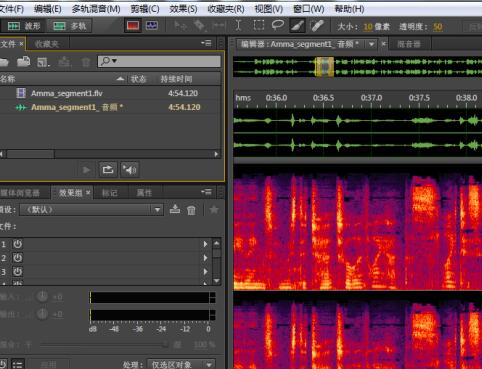Select the Paintbrush Selection tool
This screenshot has height=369, width=482.
(x=297, y=26)
